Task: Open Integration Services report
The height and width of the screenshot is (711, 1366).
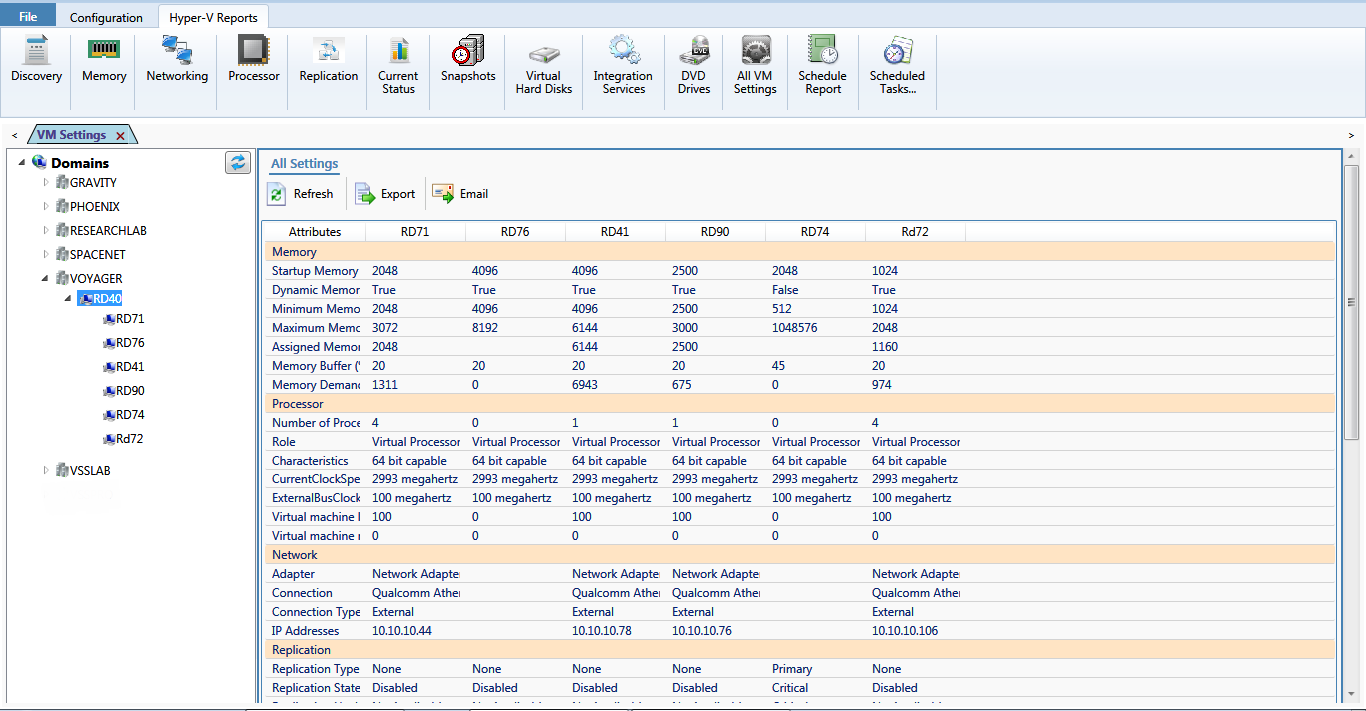Action: [x=623, y=66]
